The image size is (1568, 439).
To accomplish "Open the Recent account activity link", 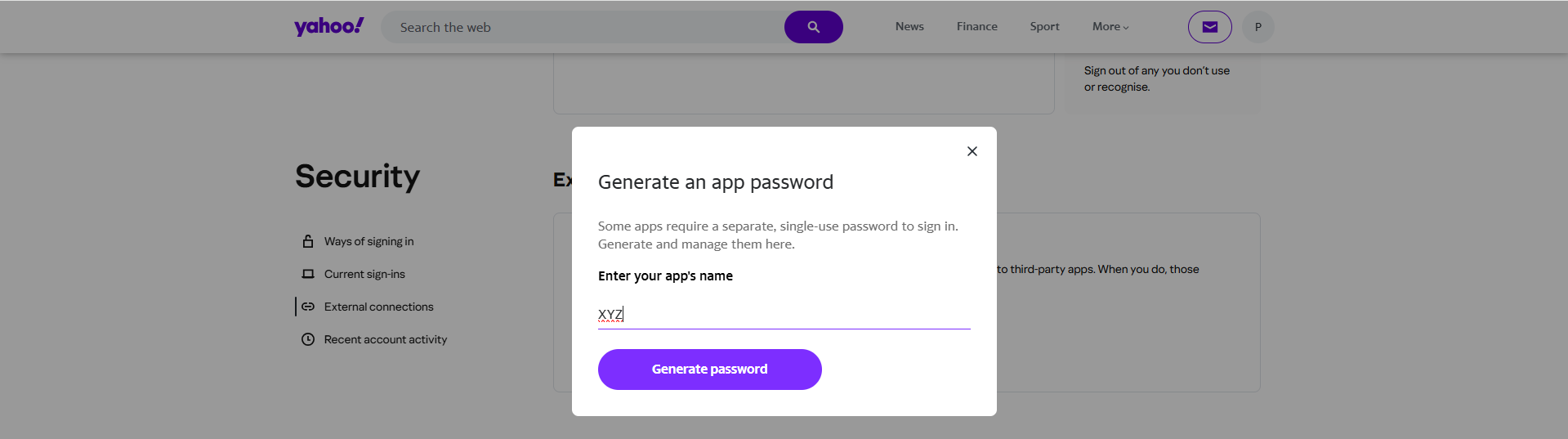I will coord(385,339).
